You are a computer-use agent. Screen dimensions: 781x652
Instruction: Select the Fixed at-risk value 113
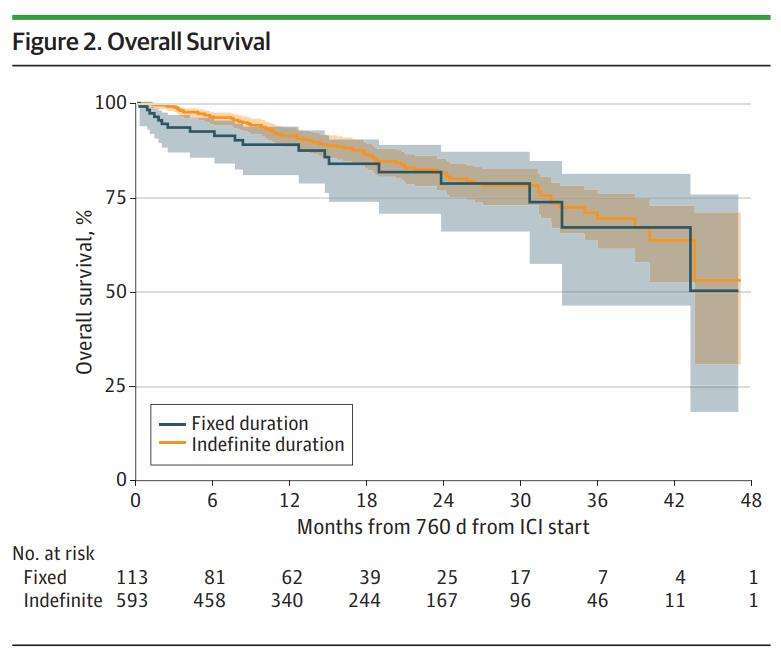(131, 577)
